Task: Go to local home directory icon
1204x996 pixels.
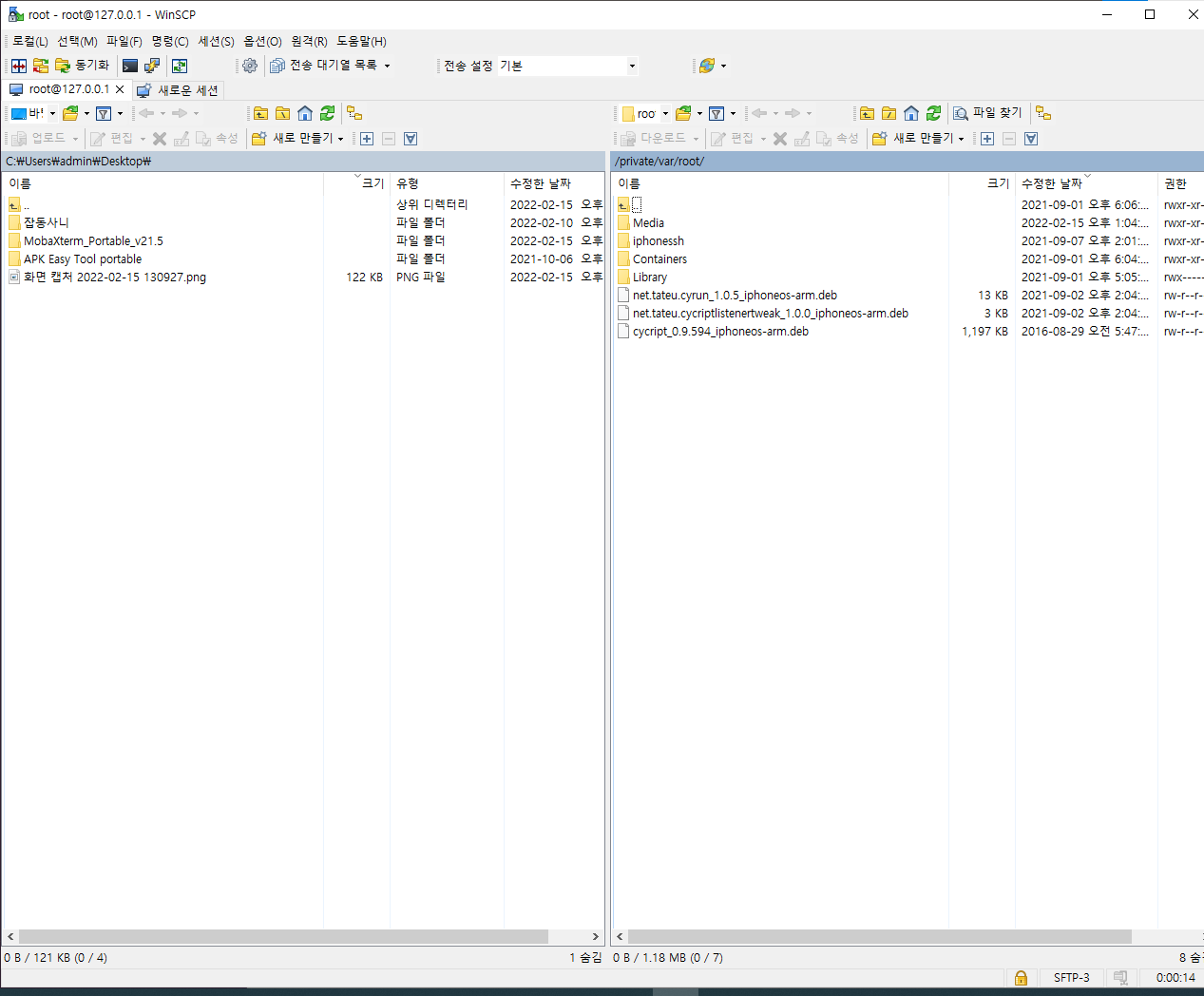Action: point(305,113)
